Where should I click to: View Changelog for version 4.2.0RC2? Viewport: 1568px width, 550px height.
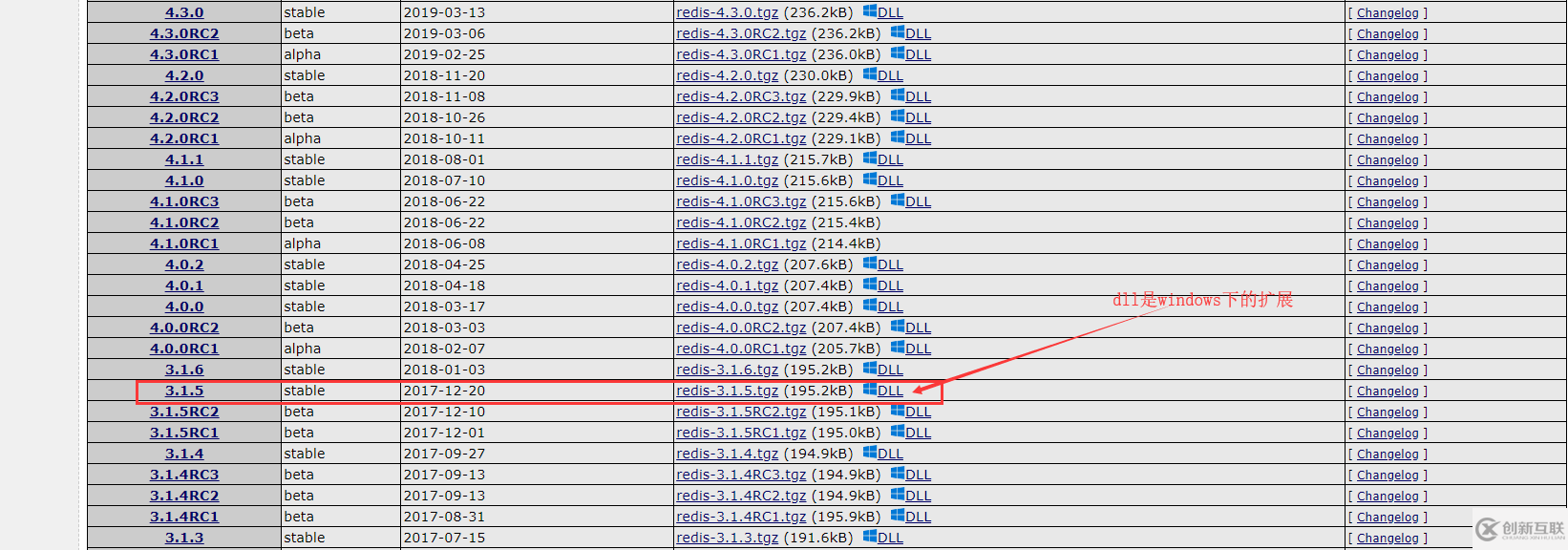[1388, 118]
